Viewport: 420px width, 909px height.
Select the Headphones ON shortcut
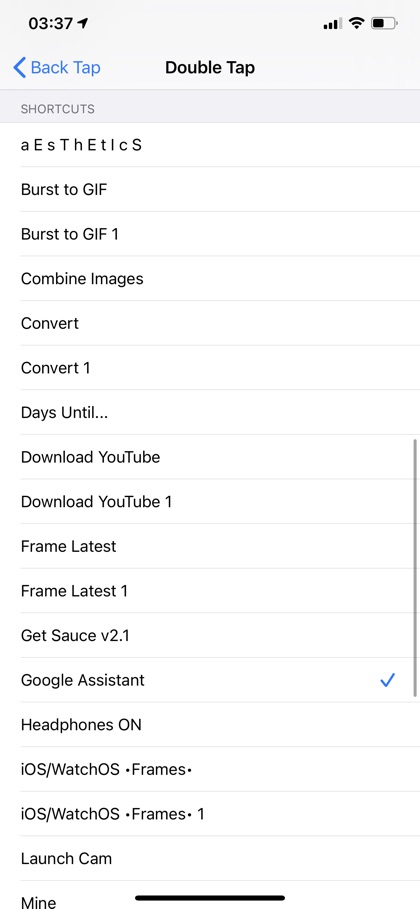coord(210,725)
